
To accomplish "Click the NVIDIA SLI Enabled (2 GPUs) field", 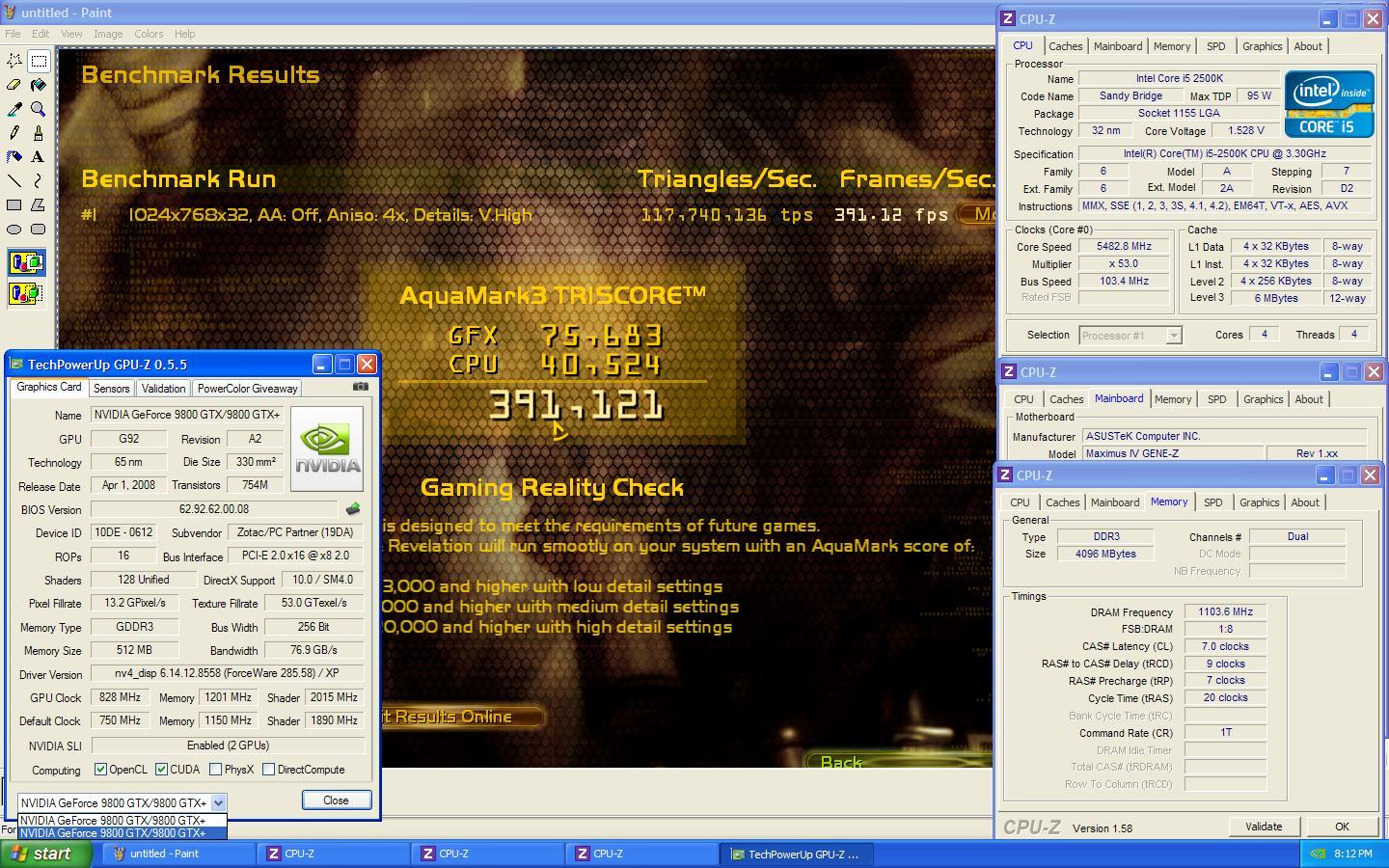I will point(228,746).
